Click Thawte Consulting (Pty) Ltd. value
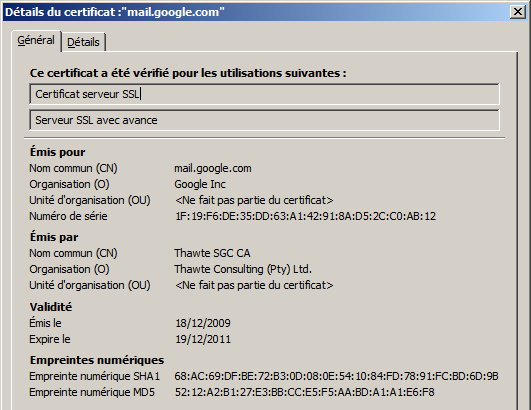The image size is (531, 410). coord(243,269)
